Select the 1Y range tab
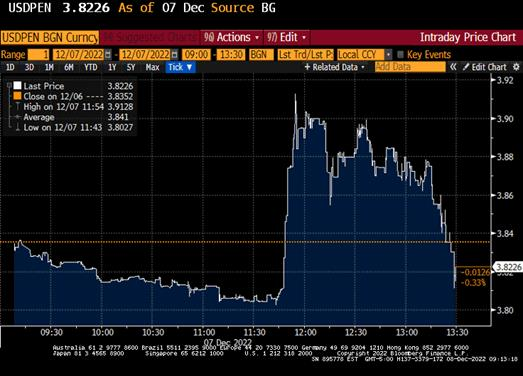This screenshot has height=376, width=523. coord(112,67)
